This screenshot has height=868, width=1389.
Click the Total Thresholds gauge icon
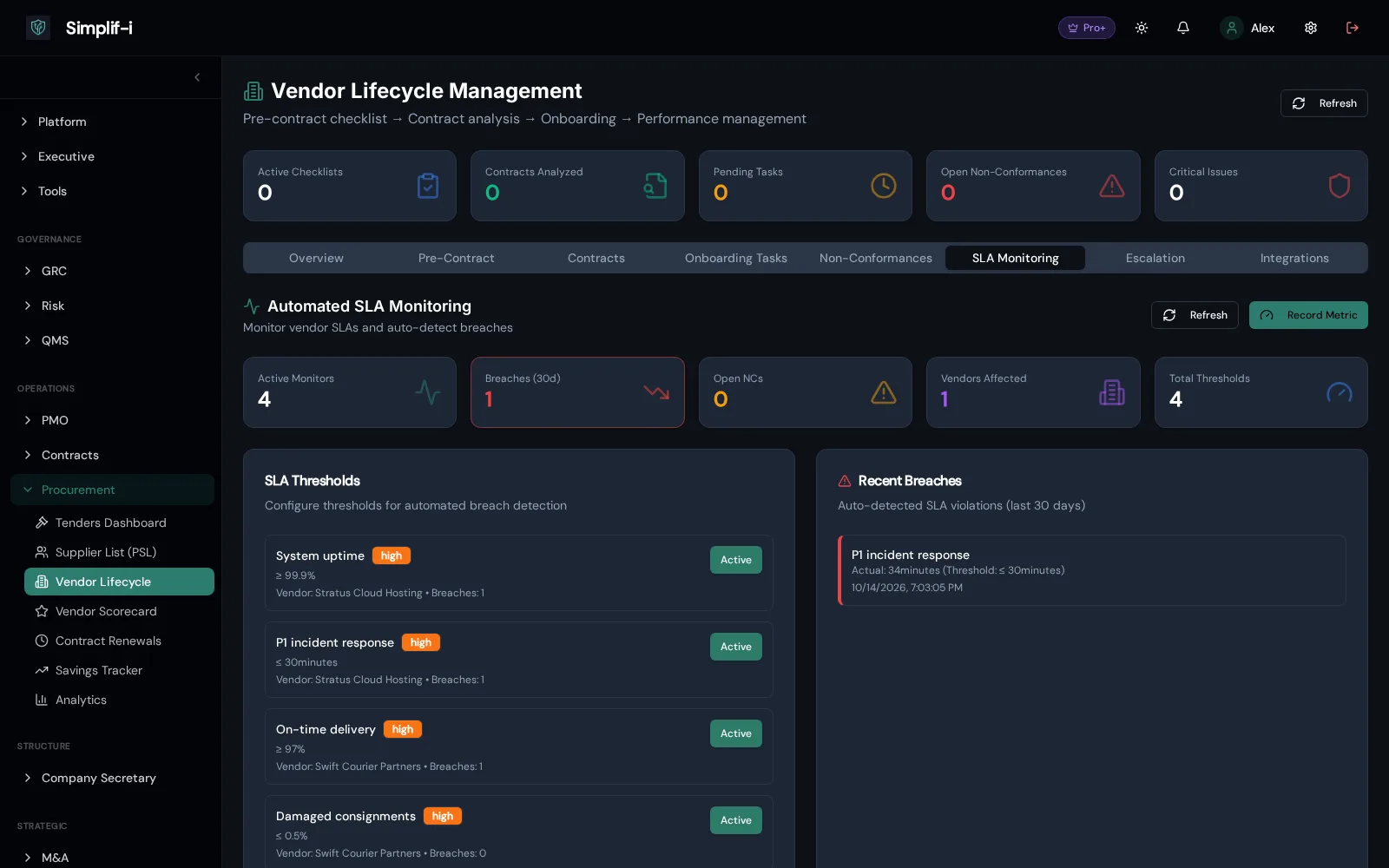point(1340,392)
